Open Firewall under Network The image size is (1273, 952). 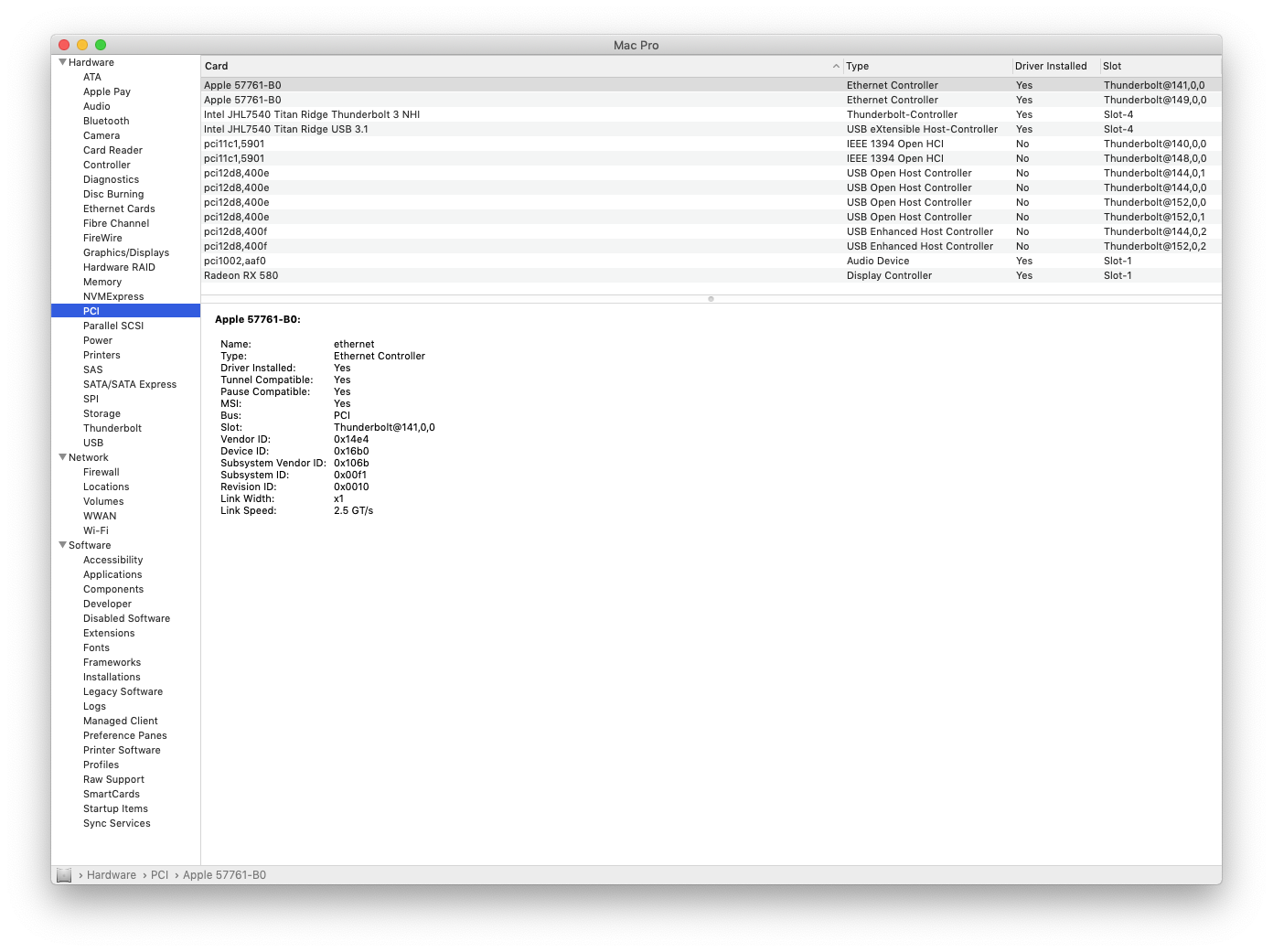click(x=102, y=472)
